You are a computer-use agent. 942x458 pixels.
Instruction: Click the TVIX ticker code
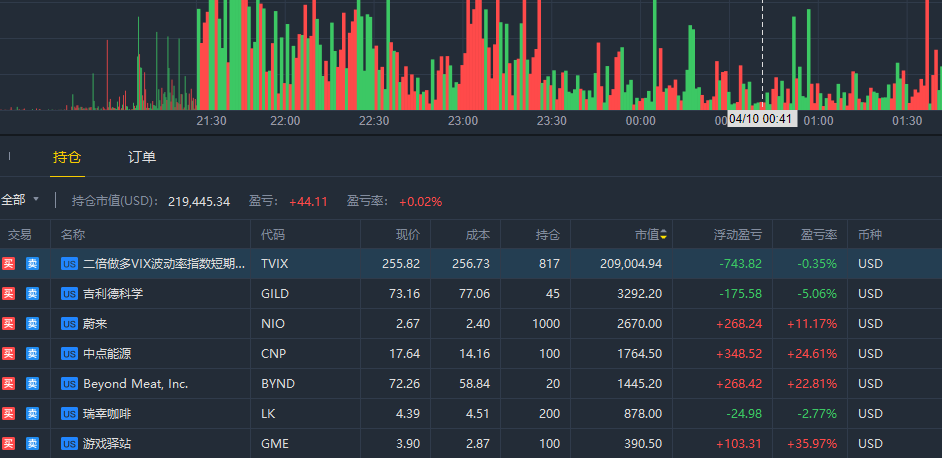click(x=275, y=264)
